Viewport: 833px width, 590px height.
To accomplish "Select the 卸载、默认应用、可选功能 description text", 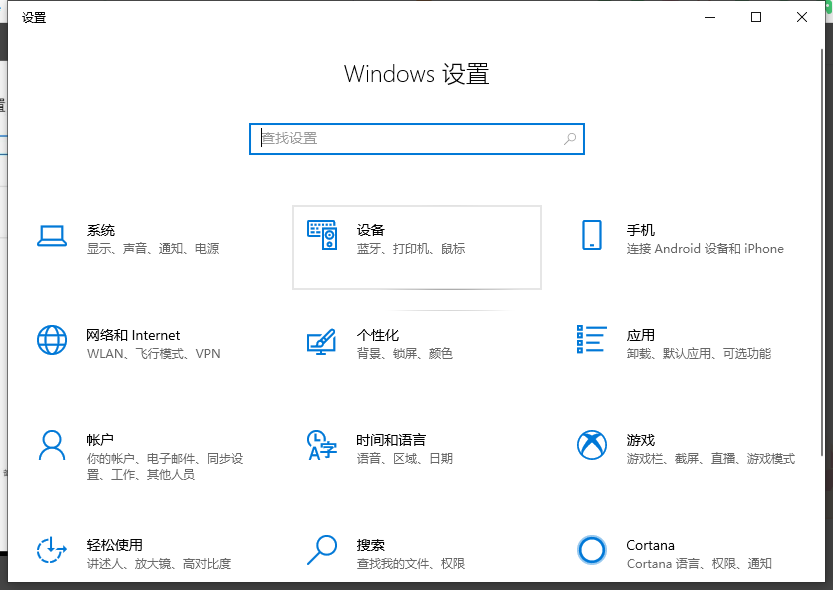I will coord(698,354).
